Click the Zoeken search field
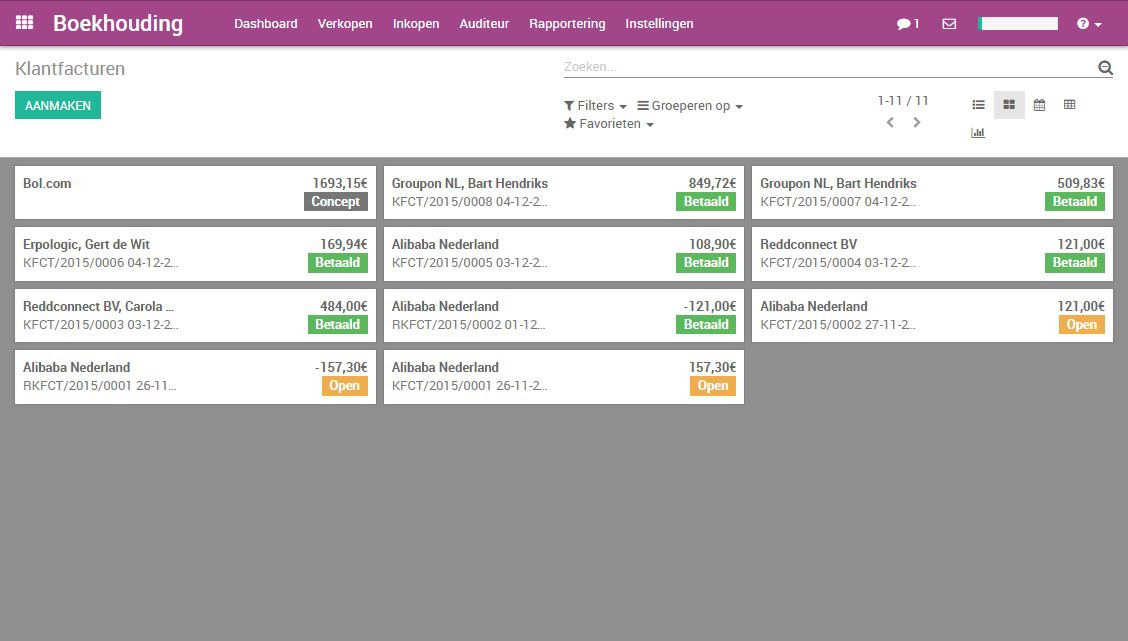This screenshot has height=641, width=1128. (800, 67)
